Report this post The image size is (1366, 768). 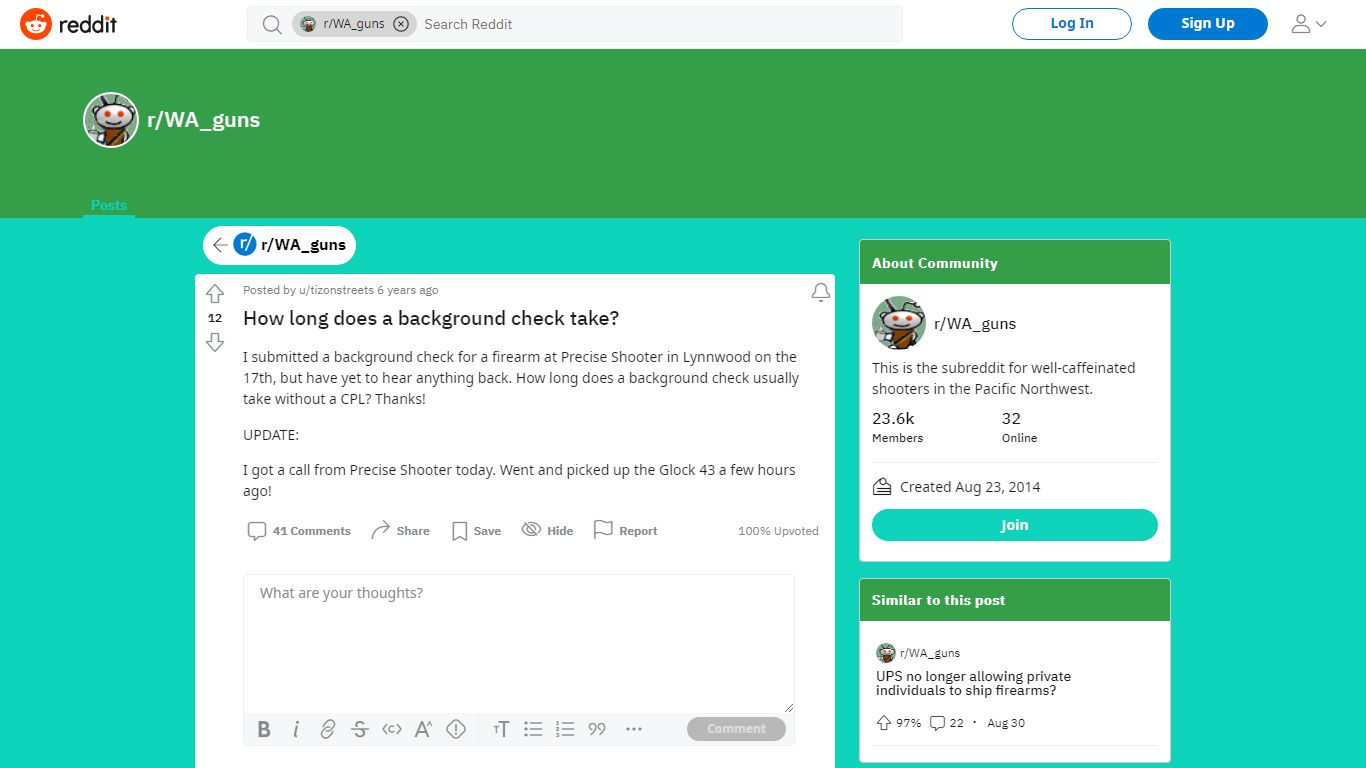click(x=625, y=531)
